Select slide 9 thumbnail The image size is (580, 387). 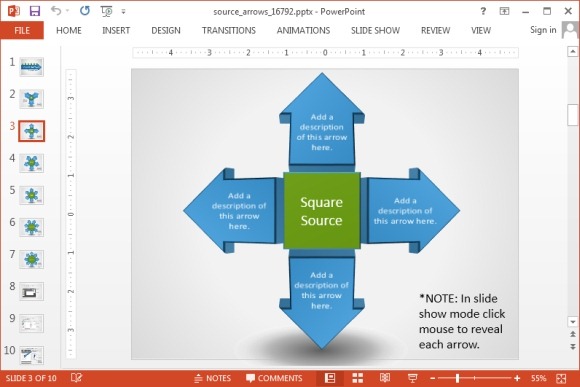pyautogui.click(x=31, y=323)
